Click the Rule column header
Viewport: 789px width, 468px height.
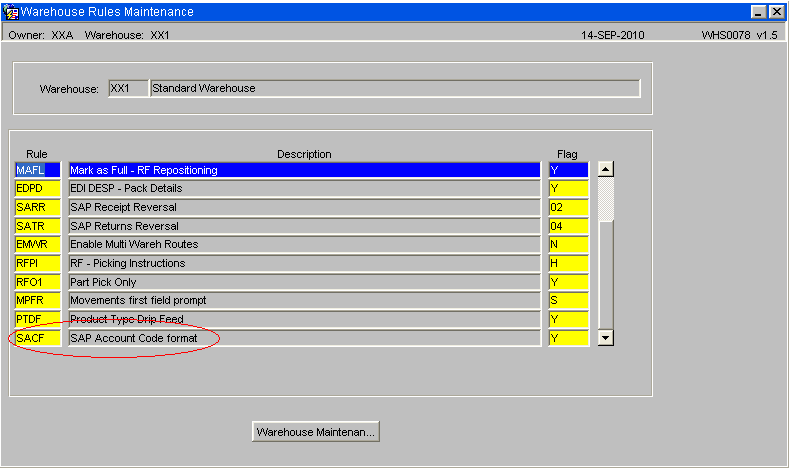[37, 154]
